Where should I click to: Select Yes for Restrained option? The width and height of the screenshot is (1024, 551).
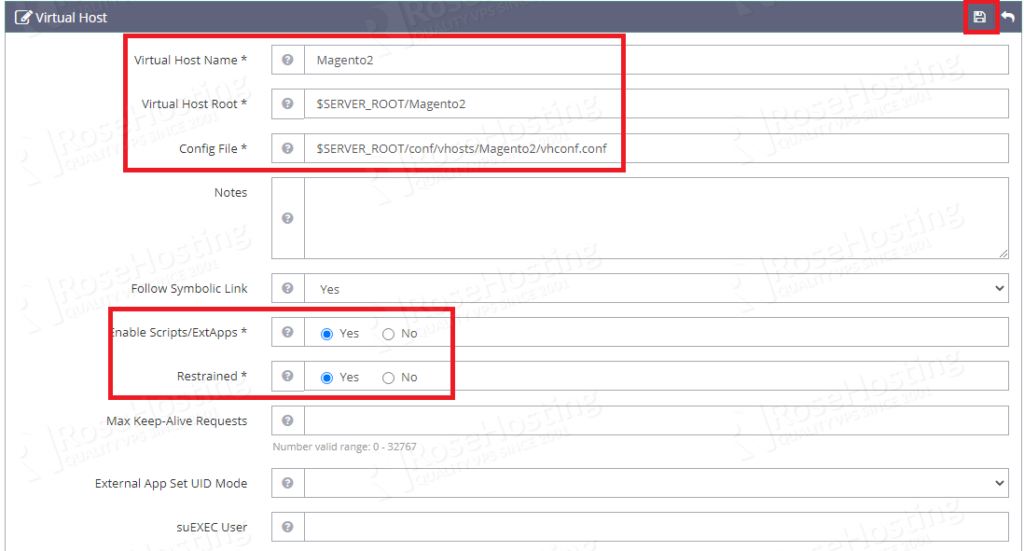(327, 378)
